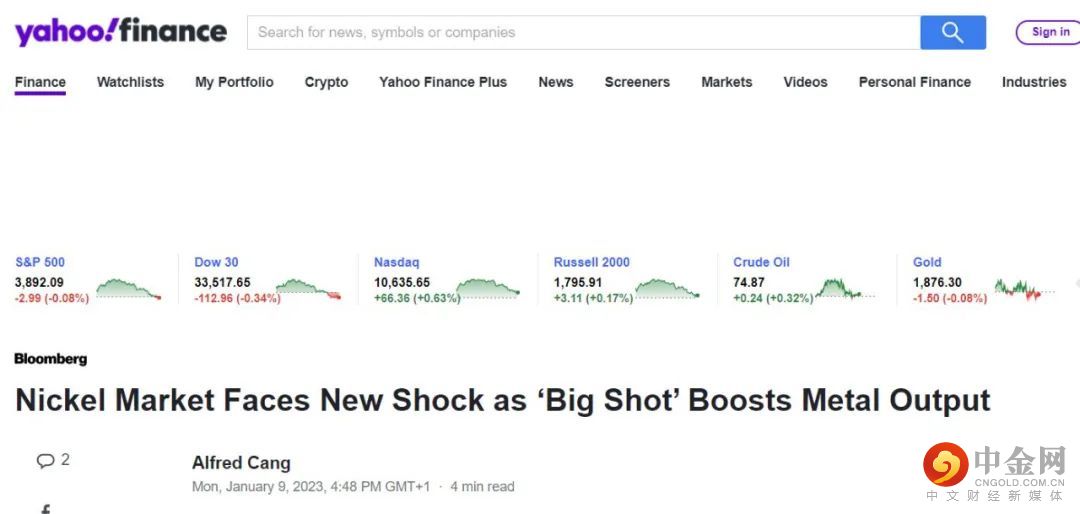The image size is (1080, 514).
Task: Open Yahoo Finance Plus menu
Action: tap(443, 82)
